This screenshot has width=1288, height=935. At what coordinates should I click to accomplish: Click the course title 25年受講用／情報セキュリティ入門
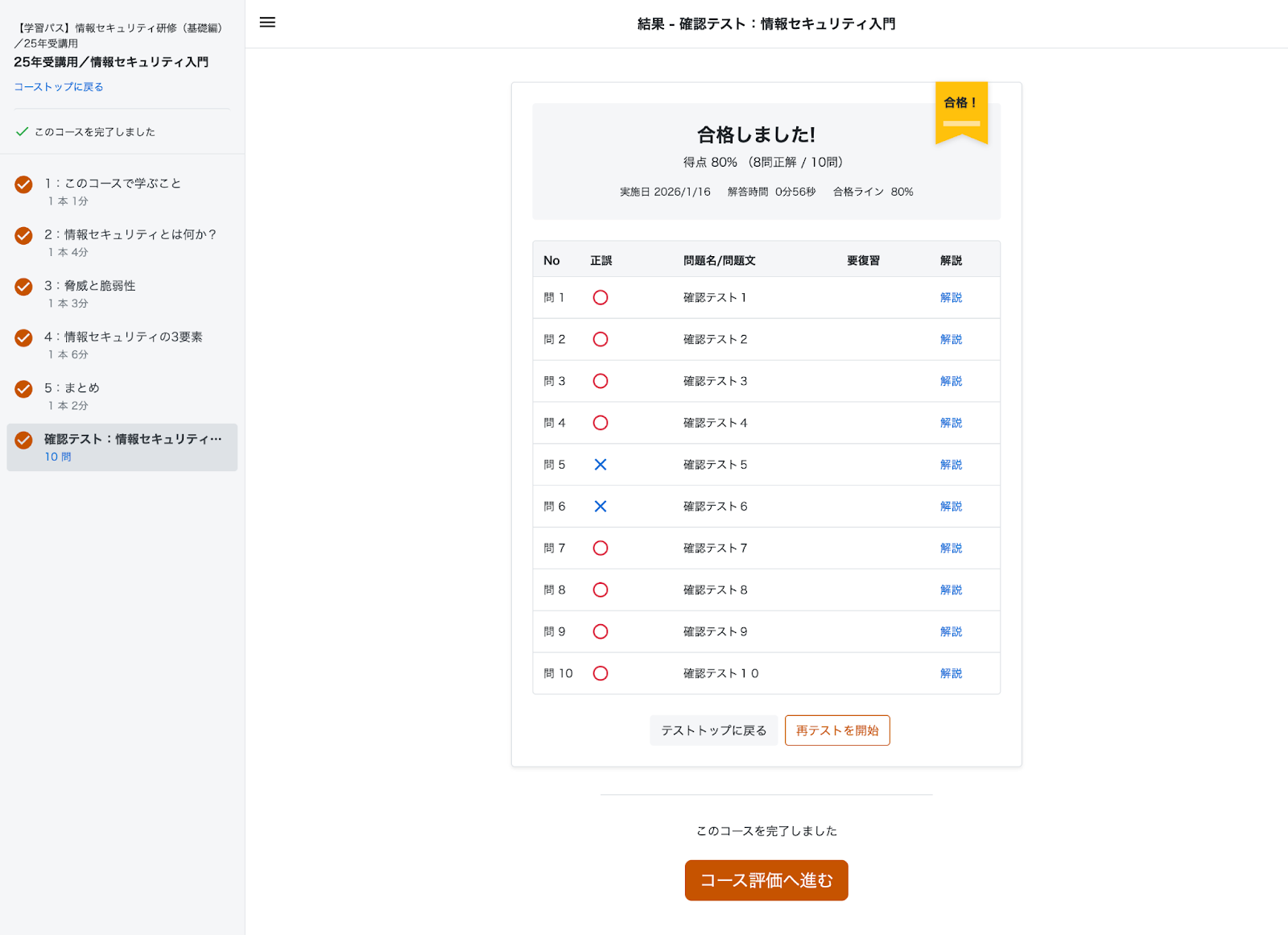111,62
